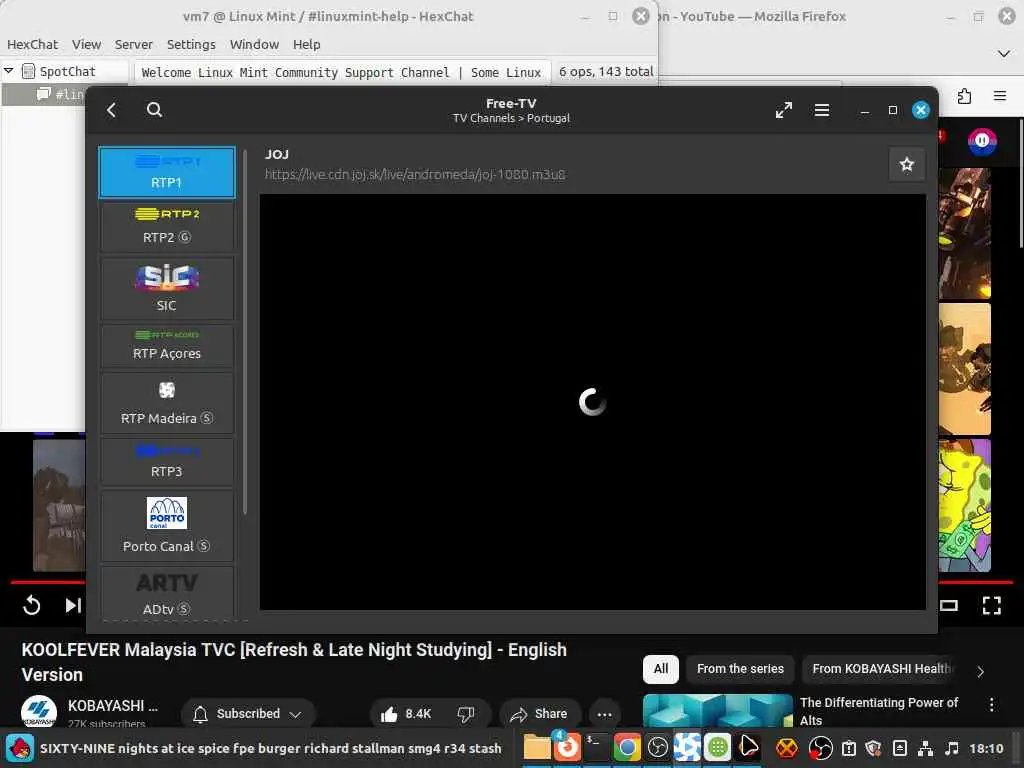
Task: Open the network tray icon
Action: click(925, 748)
